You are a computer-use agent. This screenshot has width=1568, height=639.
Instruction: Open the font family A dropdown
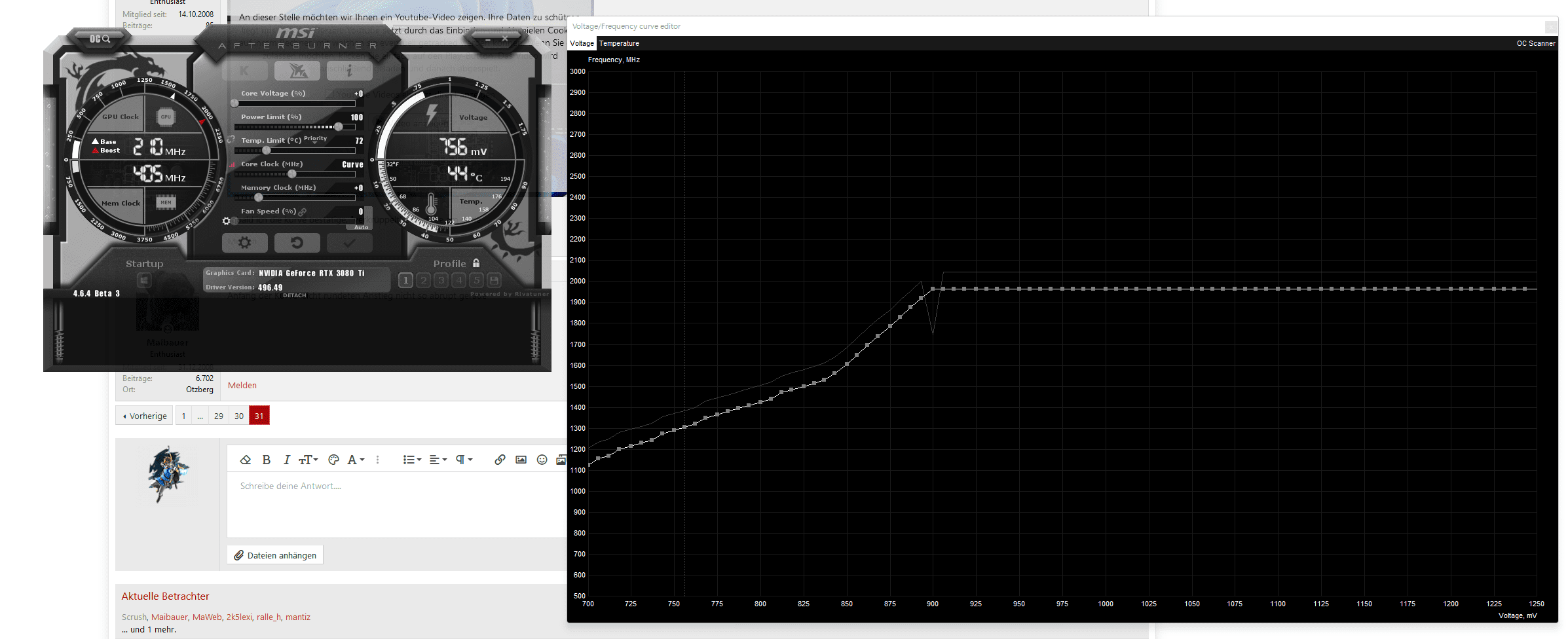356,460
